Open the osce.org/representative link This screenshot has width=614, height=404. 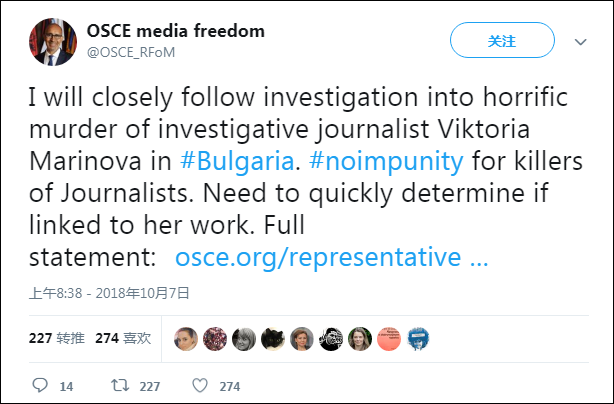[331, 257]
